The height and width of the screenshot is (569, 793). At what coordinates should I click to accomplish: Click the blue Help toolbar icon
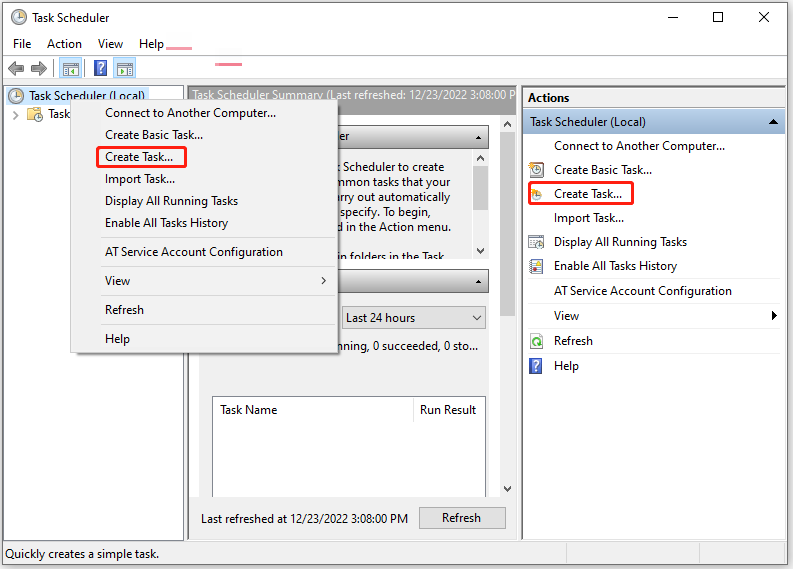(101, 68)
